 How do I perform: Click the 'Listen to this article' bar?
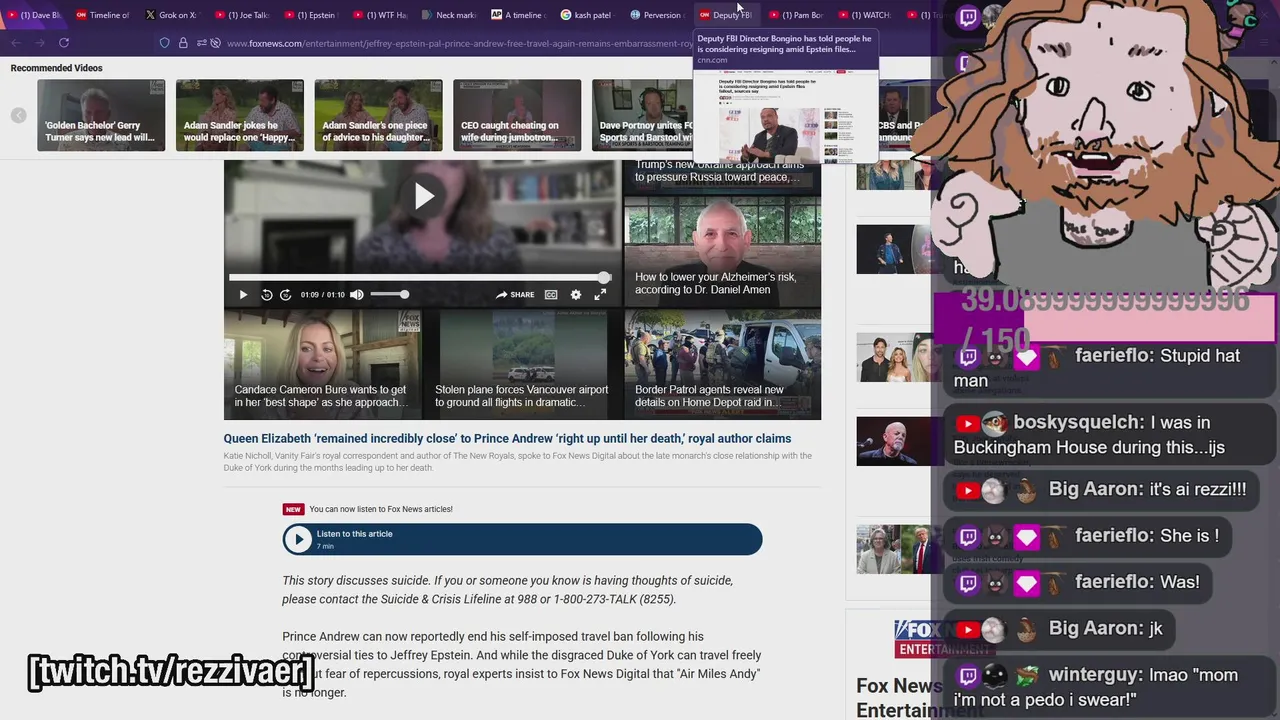click(522, 539)
